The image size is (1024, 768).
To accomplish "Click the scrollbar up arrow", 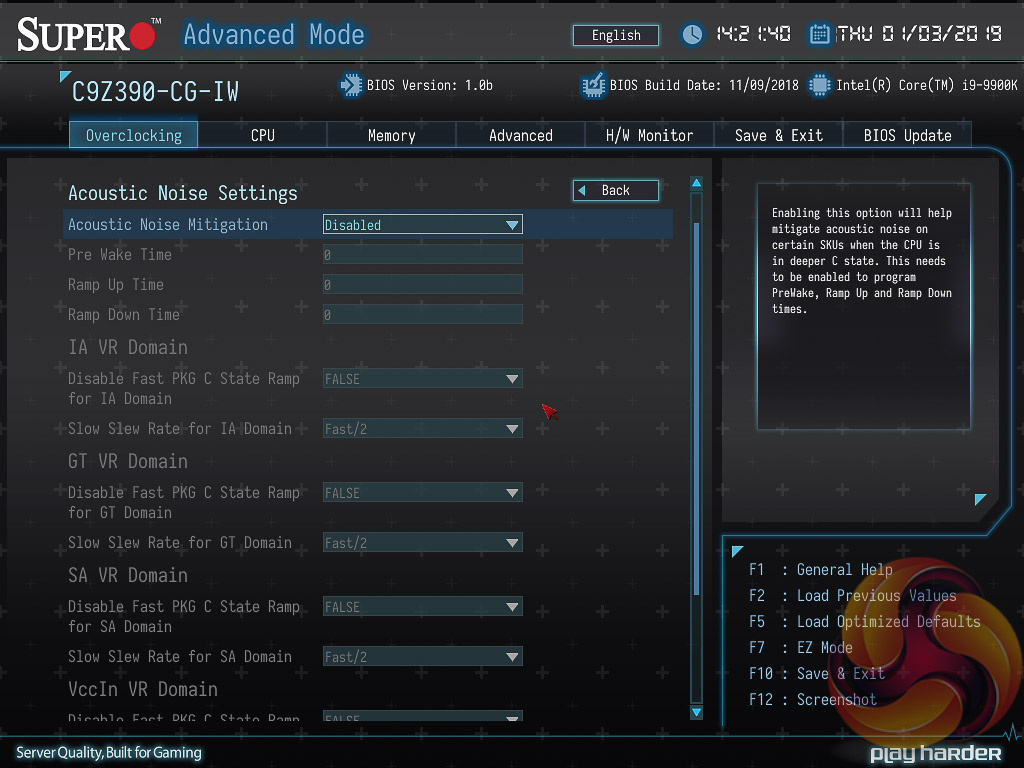I will 696,184.
